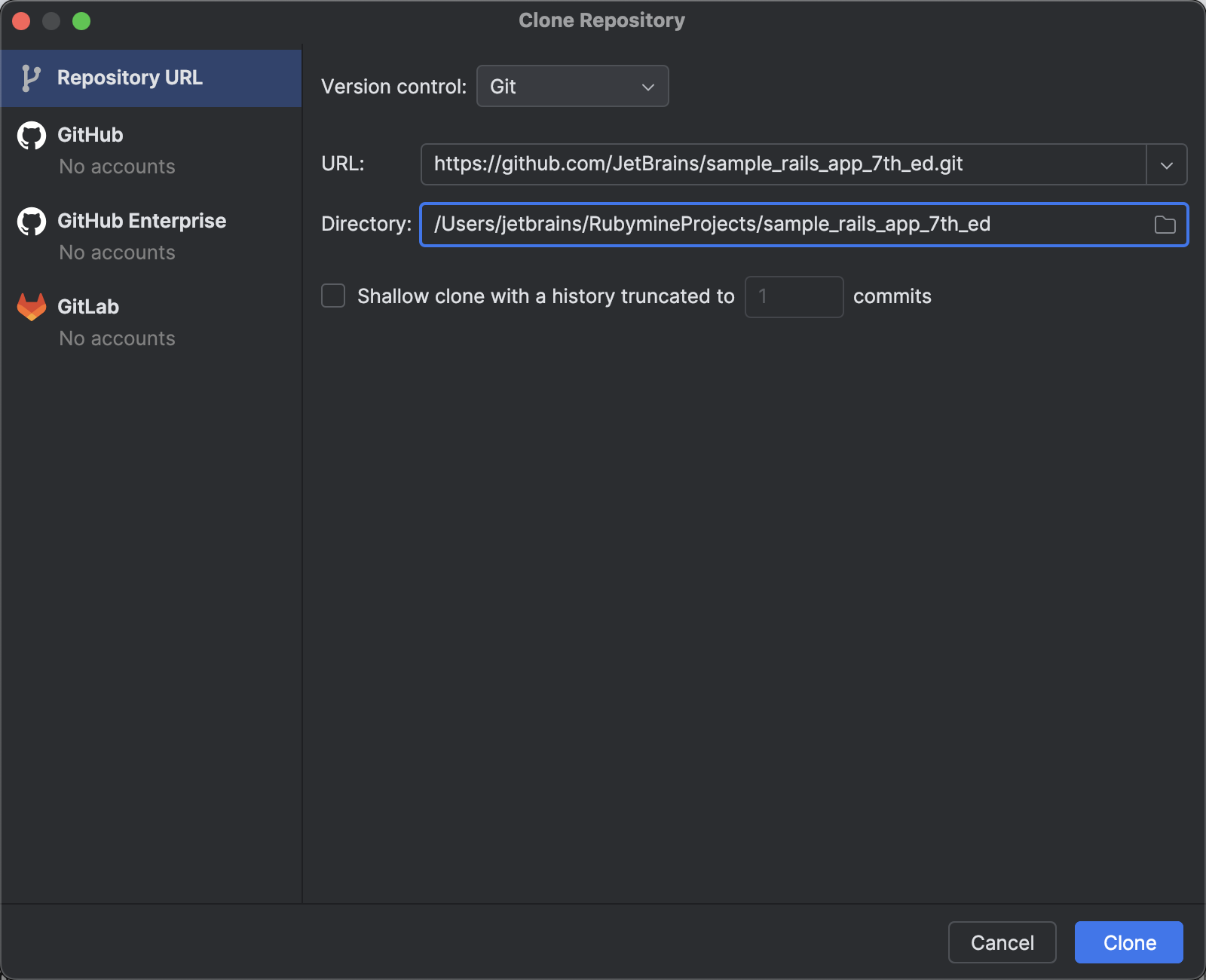This screenshot has height=980, width=1206.
Task: Click the commits count number field
Action: click(794, 296)
